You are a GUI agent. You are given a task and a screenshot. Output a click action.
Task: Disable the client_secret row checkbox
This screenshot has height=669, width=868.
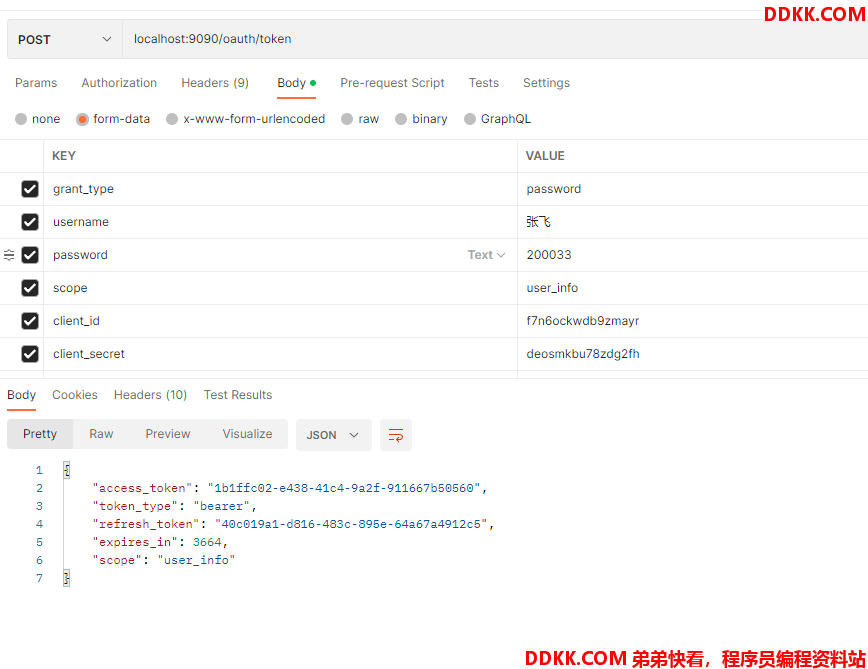coord(30,354)
